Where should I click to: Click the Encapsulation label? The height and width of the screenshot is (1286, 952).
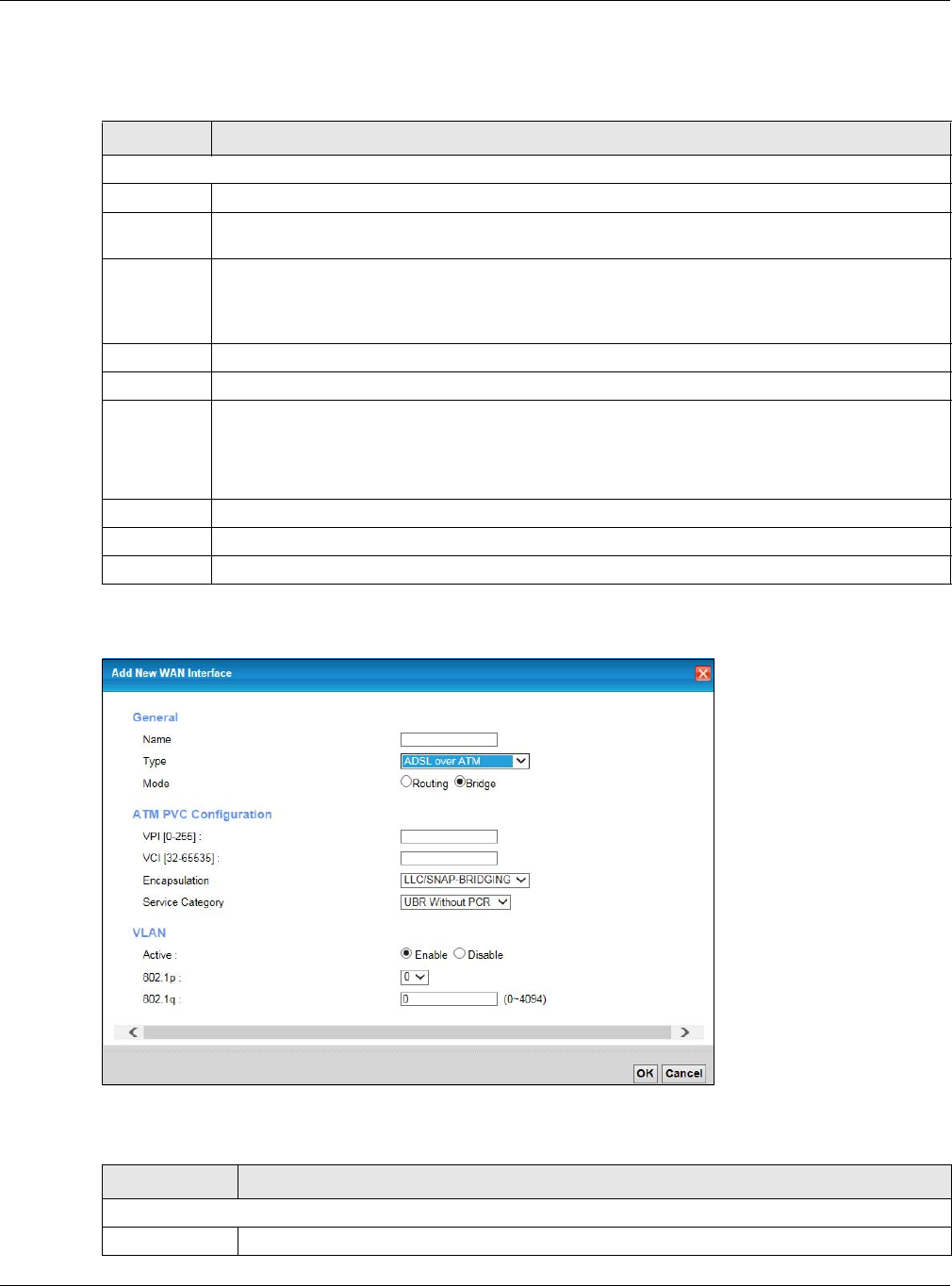click(176, 881)
